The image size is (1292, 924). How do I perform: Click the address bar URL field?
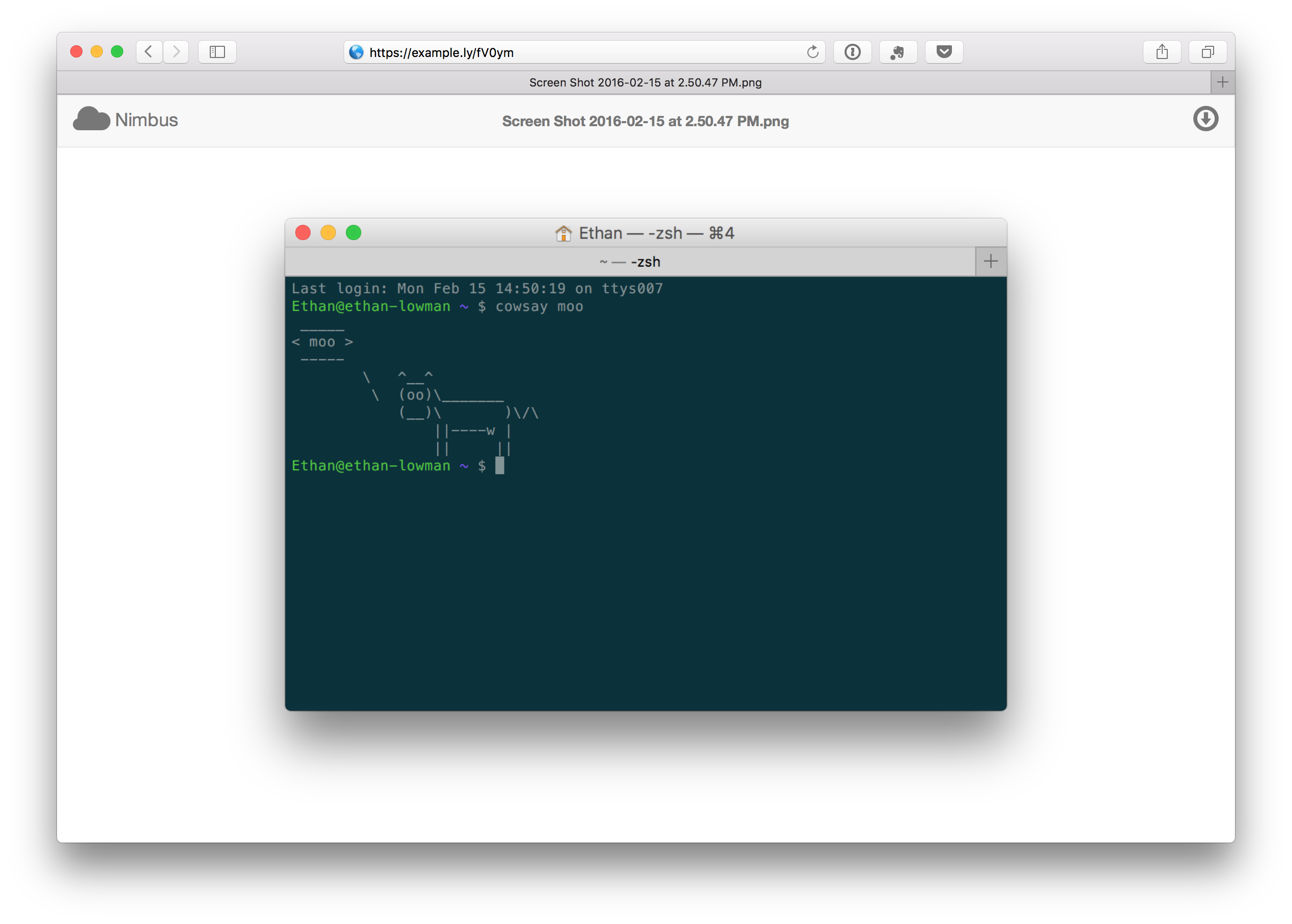[580, 52]
